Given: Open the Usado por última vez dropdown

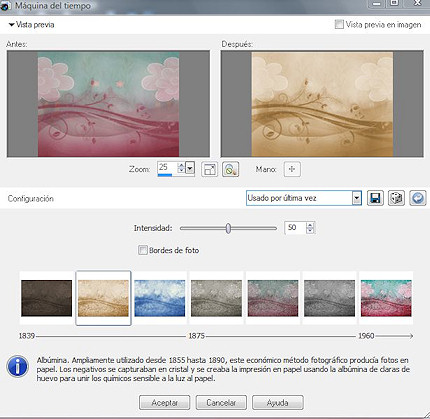Looking at the screenshot, I should coord(357,198).
